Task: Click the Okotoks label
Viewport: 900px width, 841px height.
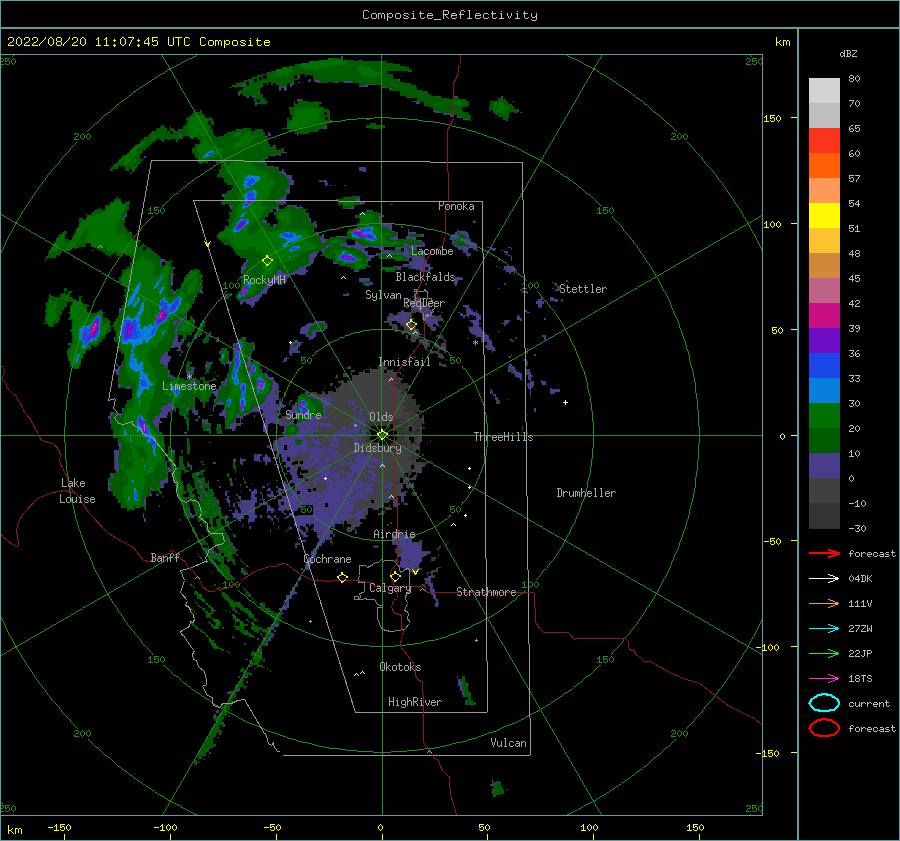Action: click(400, 667)
